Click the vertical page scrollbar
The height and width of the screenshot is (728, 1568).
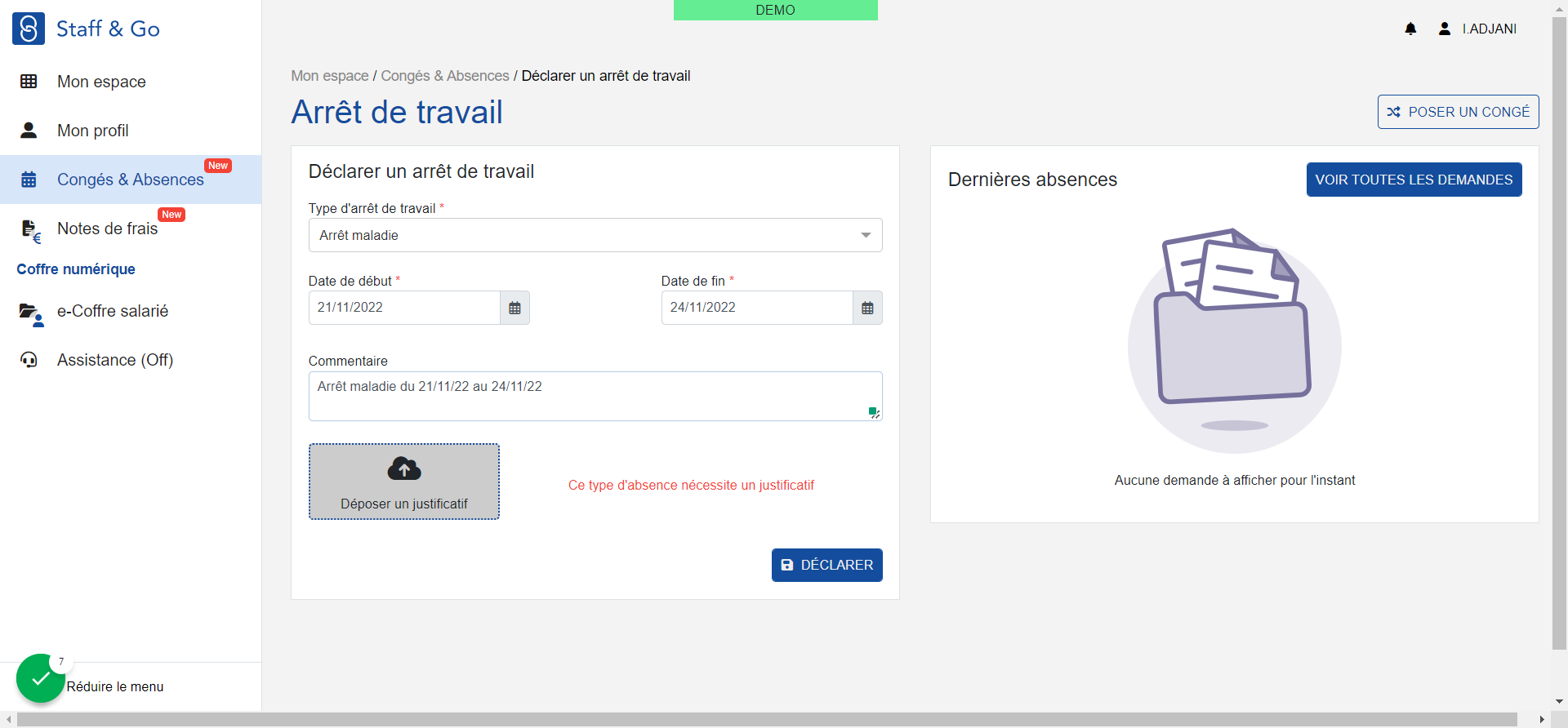point(1560,335)
